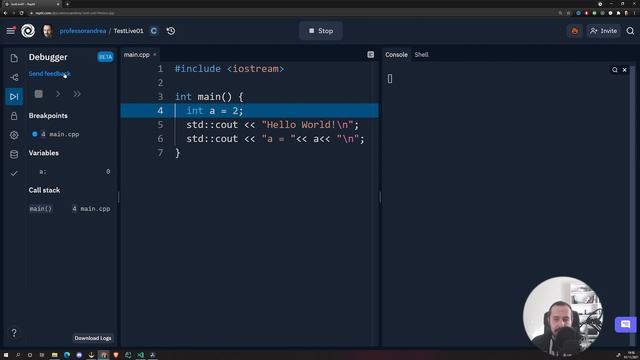Click '4 main.cpp' in the Call stack
Image resolution: width=640 pixels, height=360 pixels.
tap(91, 209)
